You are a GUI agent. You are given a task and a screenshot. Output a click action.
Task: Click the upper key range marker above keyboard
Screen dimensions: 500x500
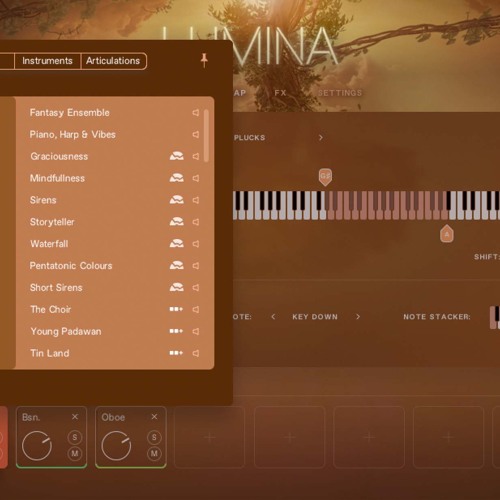(x=325, y=177)
